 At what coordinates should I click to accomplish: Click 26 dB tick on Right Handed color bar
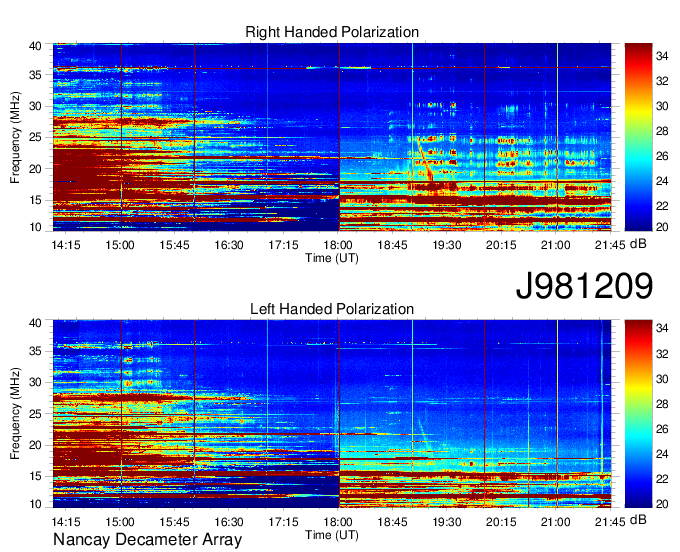(x=662, y=156)
